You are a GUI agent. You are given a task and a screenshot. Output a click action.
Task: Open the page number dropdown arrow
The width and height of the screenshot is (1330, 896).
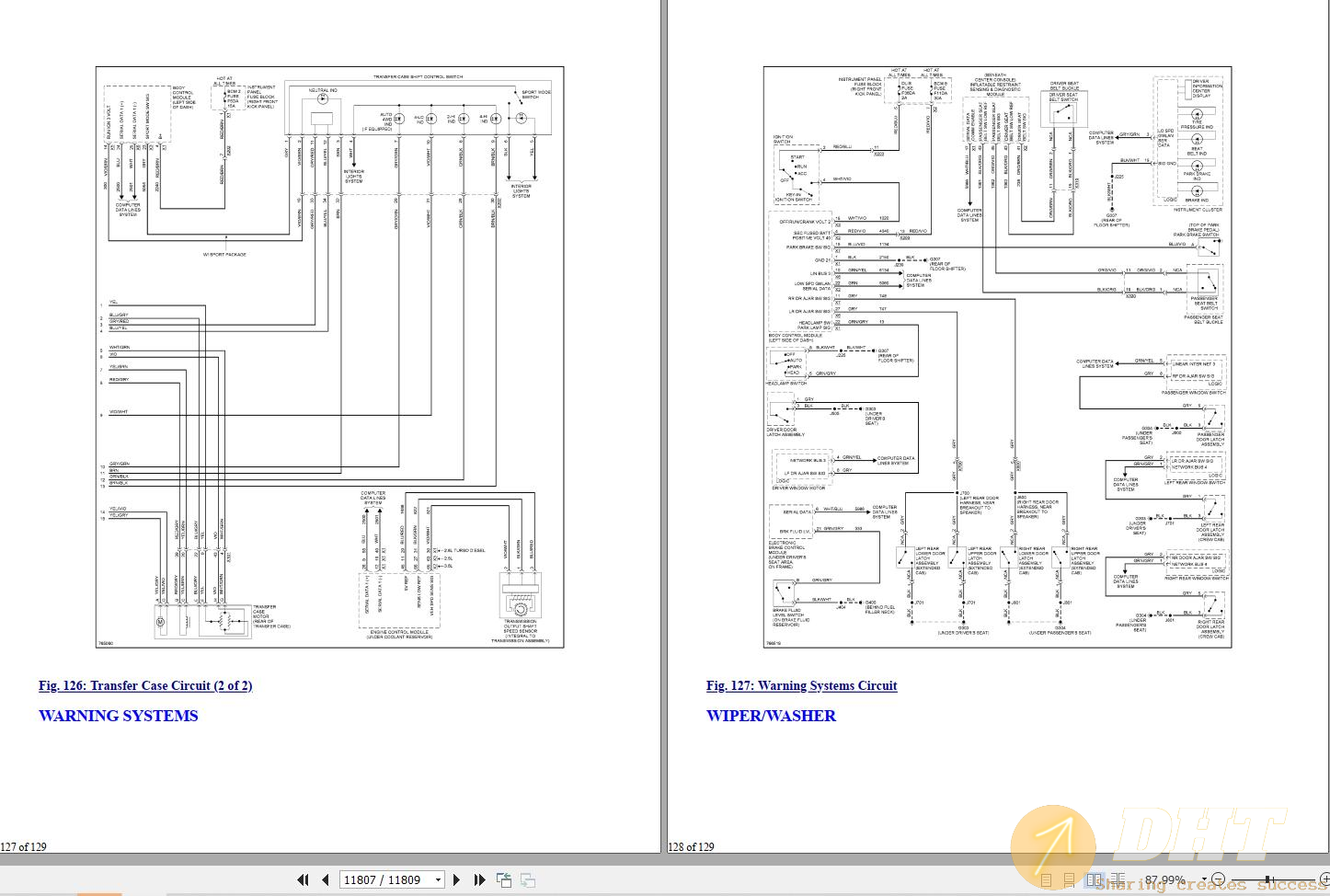(438, 879)
